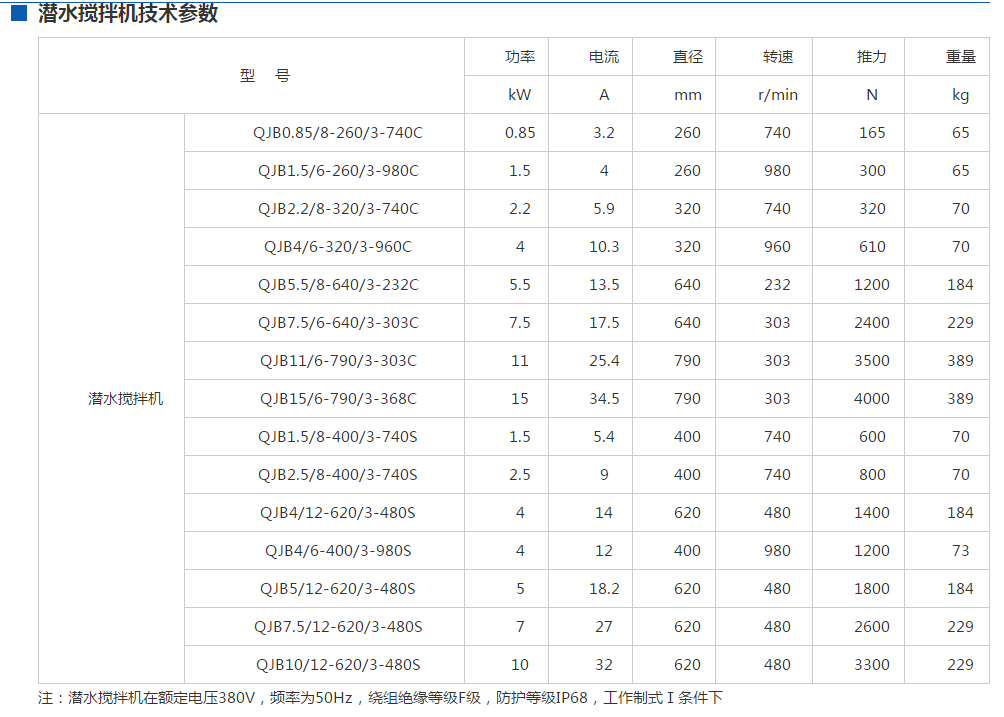The image size is (1004, 717).
Task: Click the 直径 column header
Action: pyautogui.click(x=686, y=56)
